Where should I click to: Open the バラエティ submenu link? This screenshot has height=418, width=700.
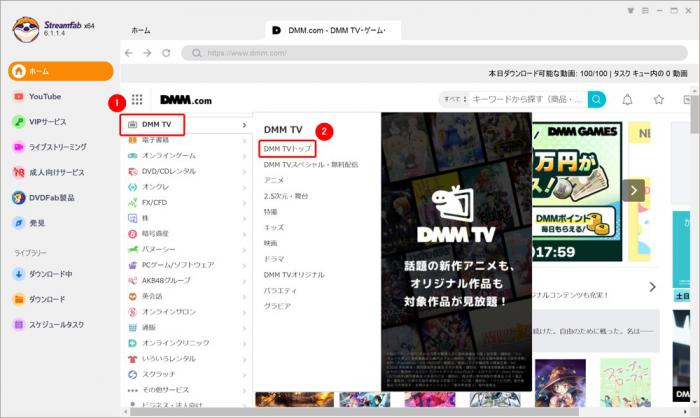(x=280, y=291)
